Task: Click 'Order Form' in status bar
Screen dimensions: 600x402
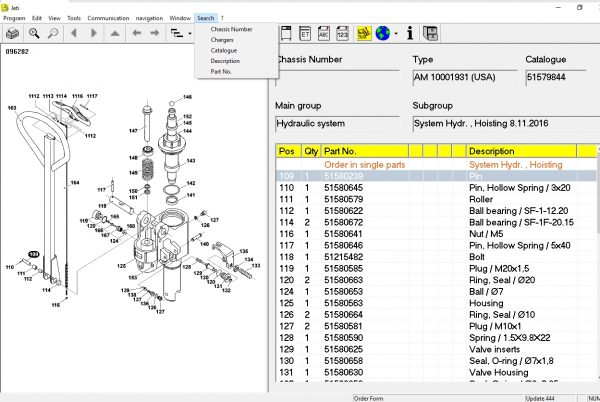Action: point(368,399)
